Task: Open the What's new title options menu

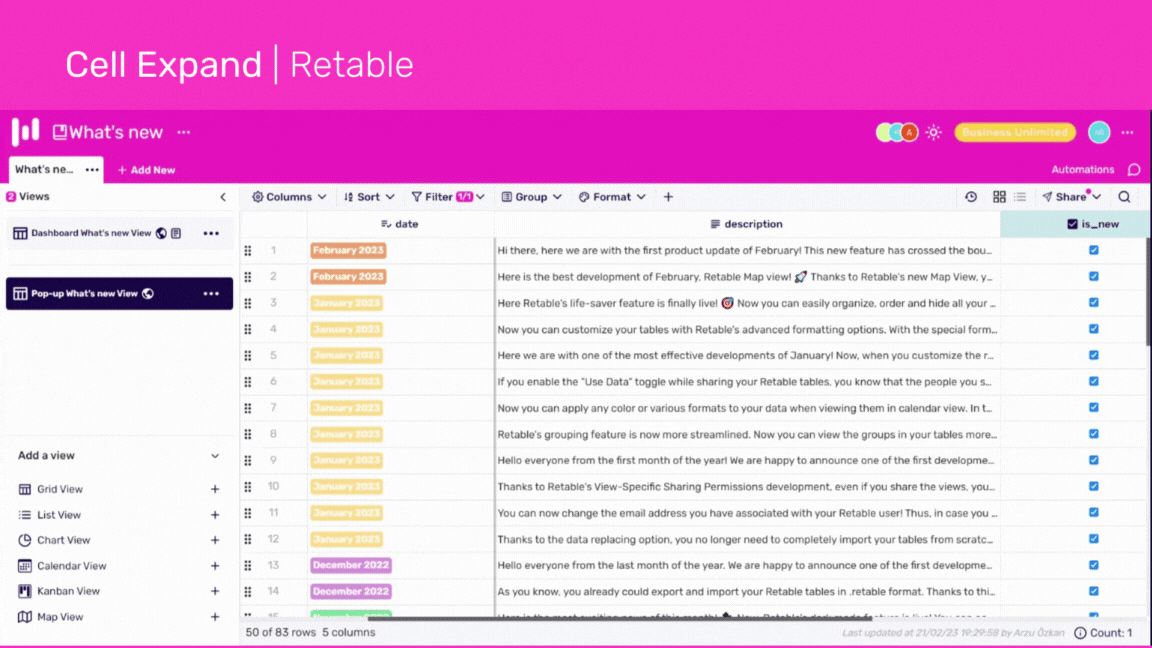Action: click(184, 132)
